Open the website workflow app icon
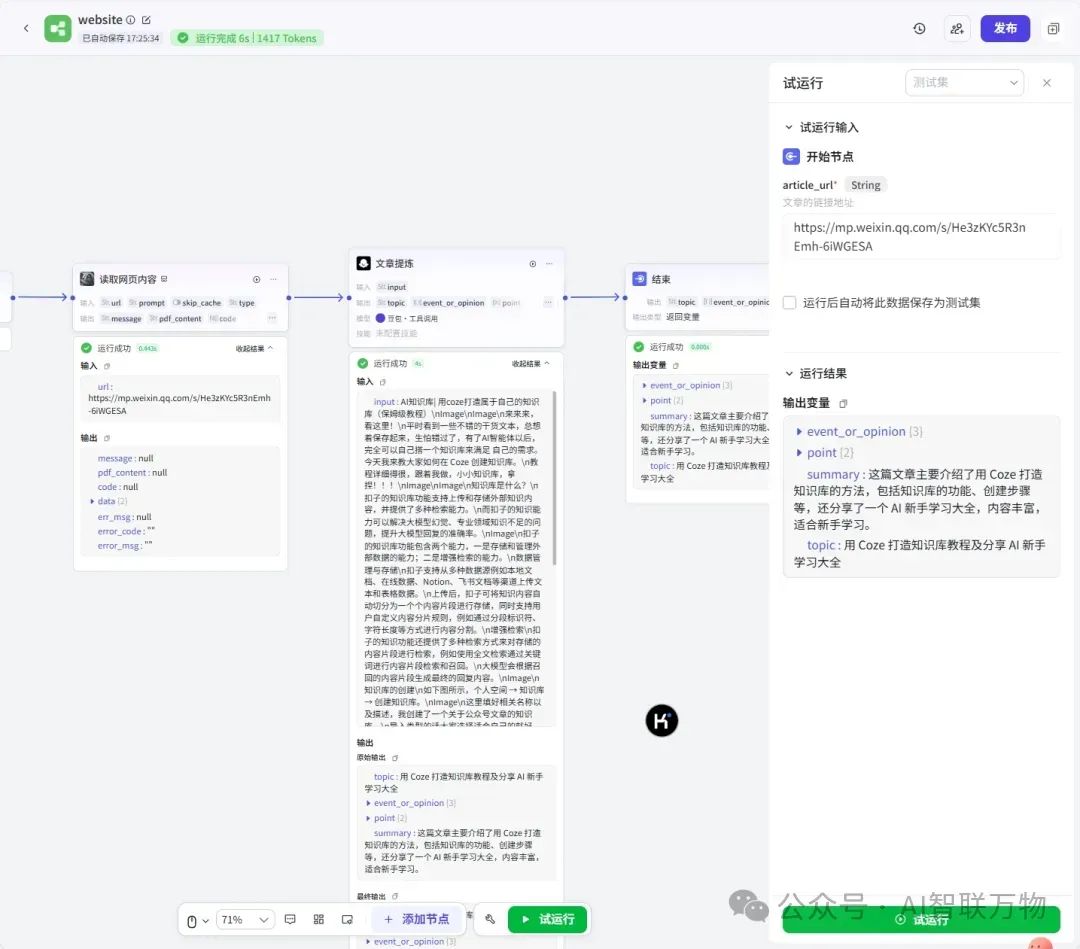Screen dimensions: 1080x949 click(x=58, y=28)
